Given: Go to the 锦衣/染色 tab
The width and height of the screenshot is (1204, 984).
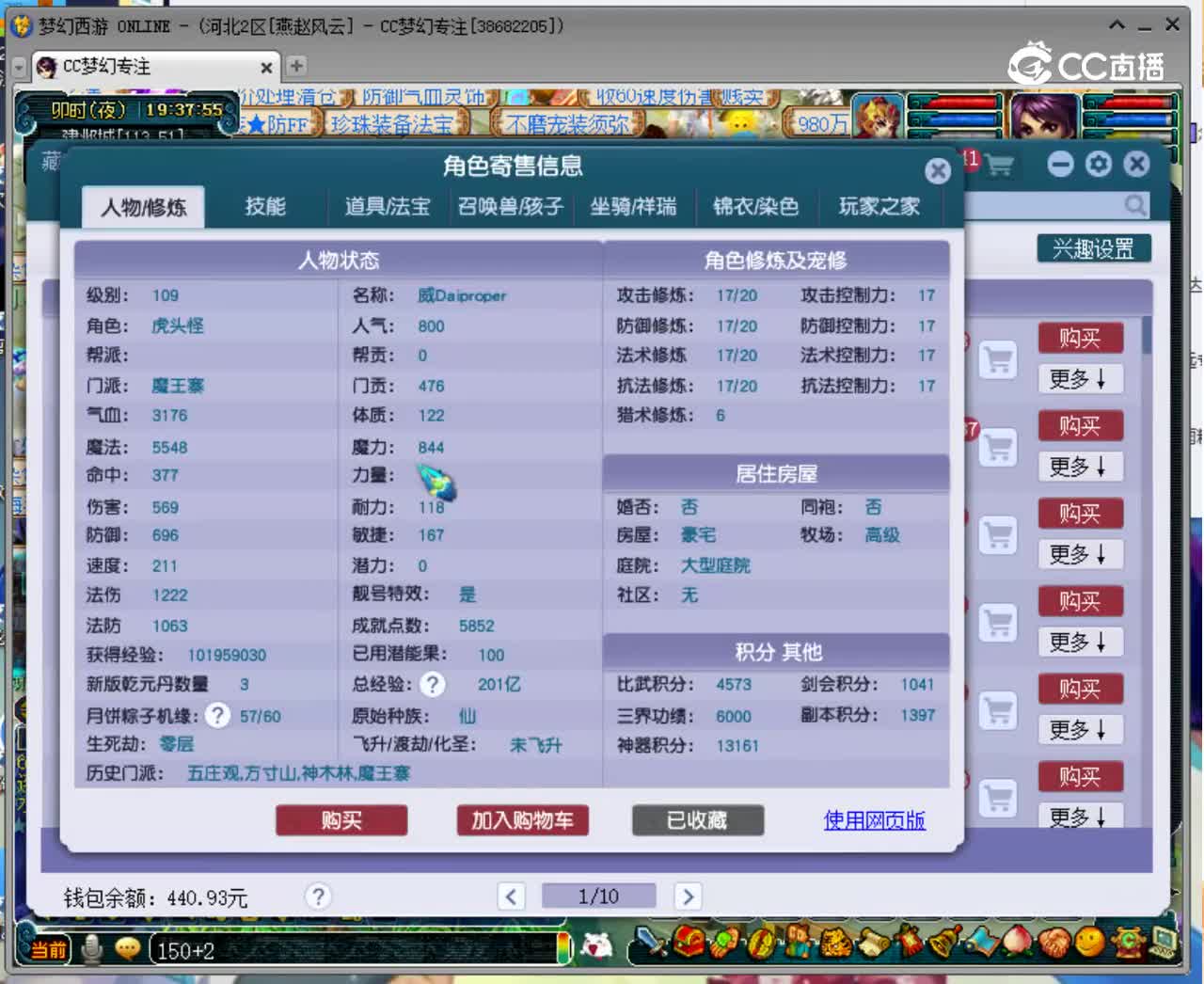Looking at the screenshot, I should pos(755,206).
